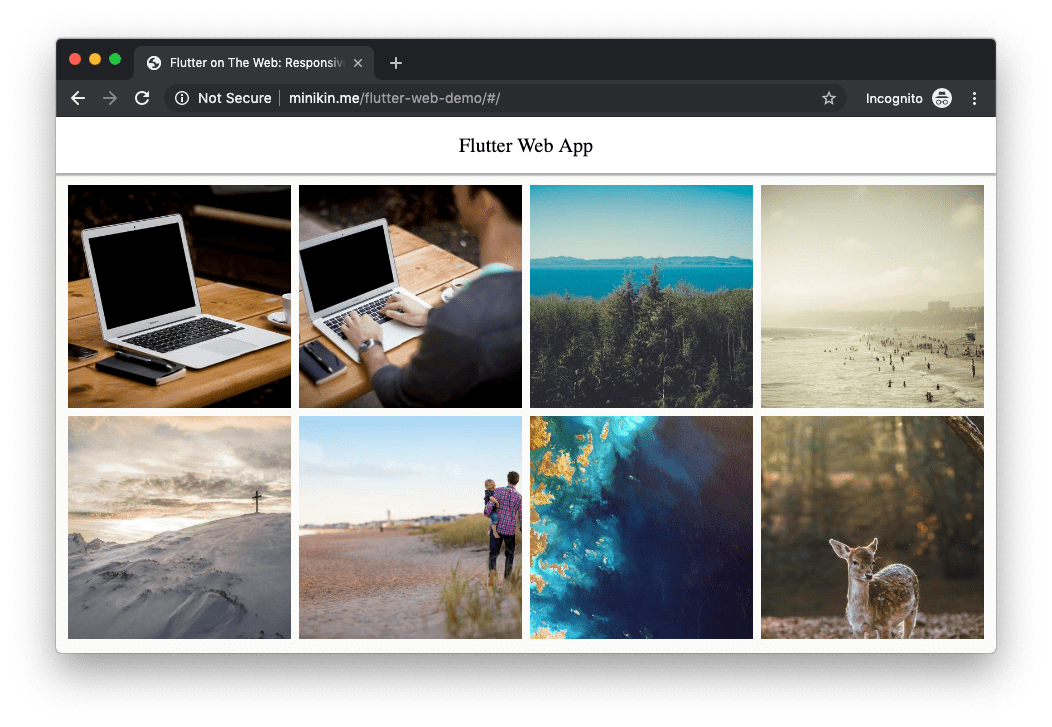Reload the Flutter Web App page
1052x727 pixels.
pyautogui.click(x=141, y=98)
